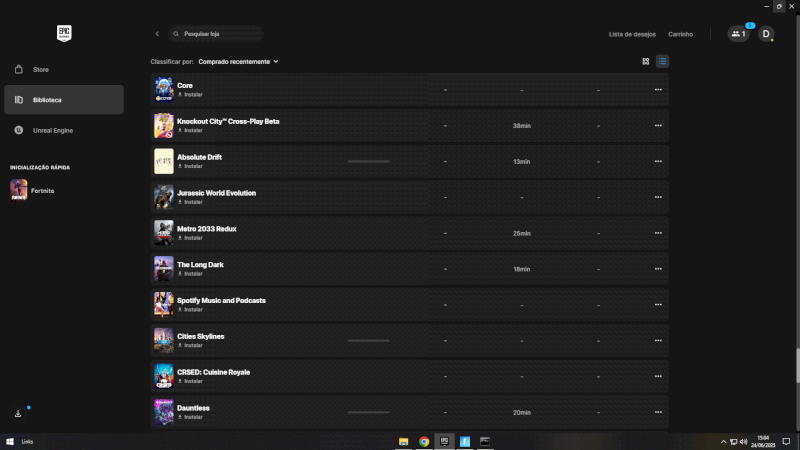Focus the Pesquisar loja search field
The width and height of the screenshot is (800, 450).
(x=216, y=34)
